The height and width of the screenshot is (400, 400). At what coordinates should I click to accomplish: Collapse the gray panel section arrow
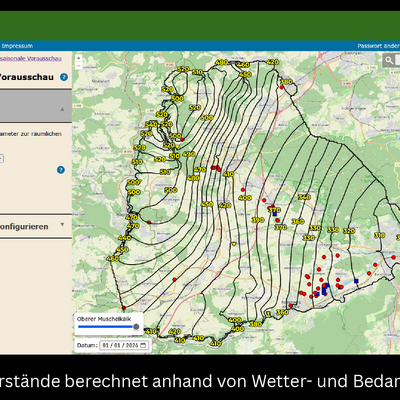tap(62, 109)
